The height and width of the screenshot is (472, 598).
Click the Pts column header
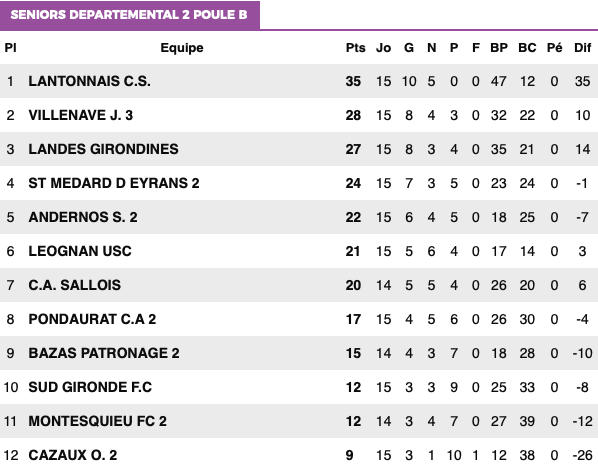pos(355,48)
